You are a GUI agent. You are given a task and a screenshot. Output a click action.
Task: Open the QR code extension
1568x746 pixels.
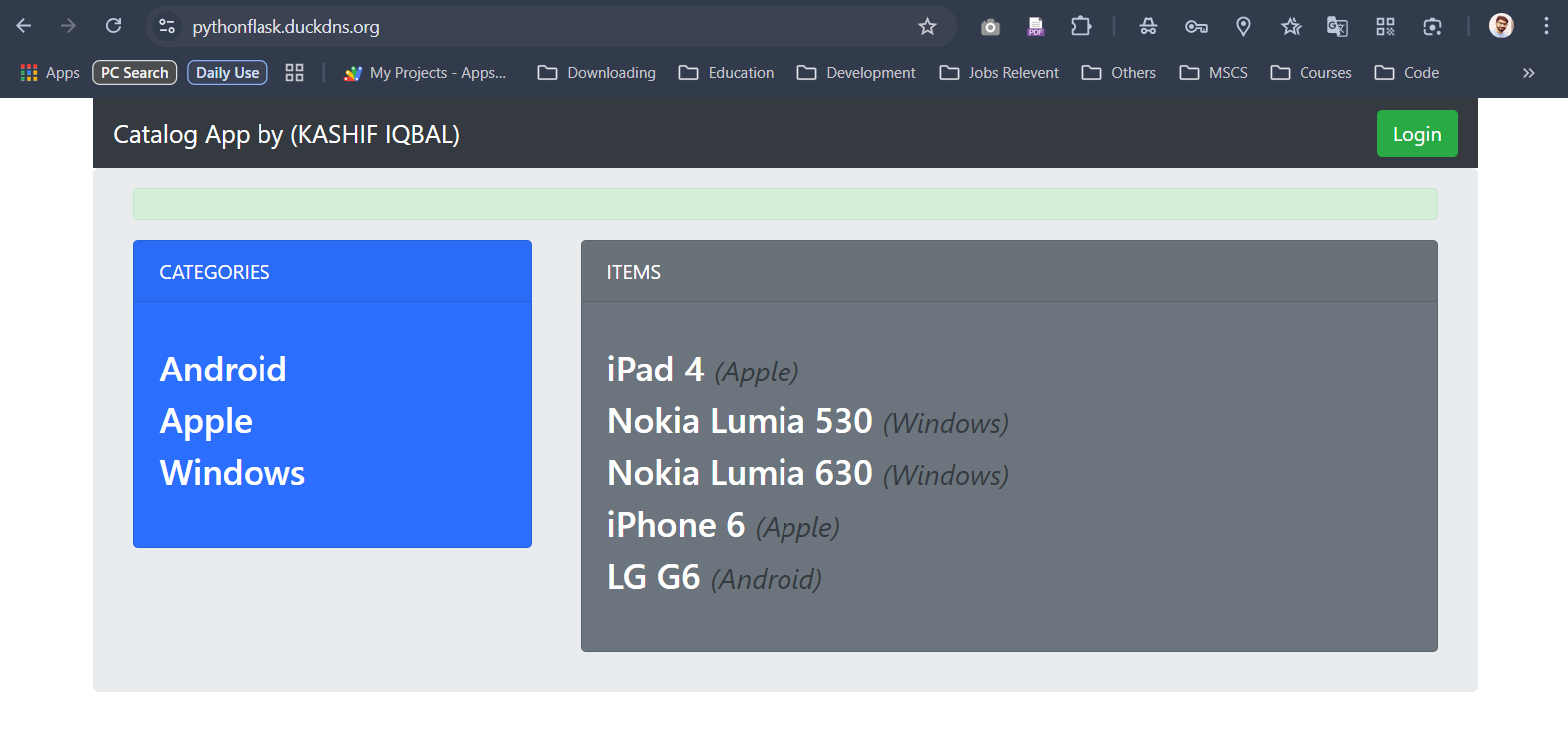click(x=1385, y=27)
